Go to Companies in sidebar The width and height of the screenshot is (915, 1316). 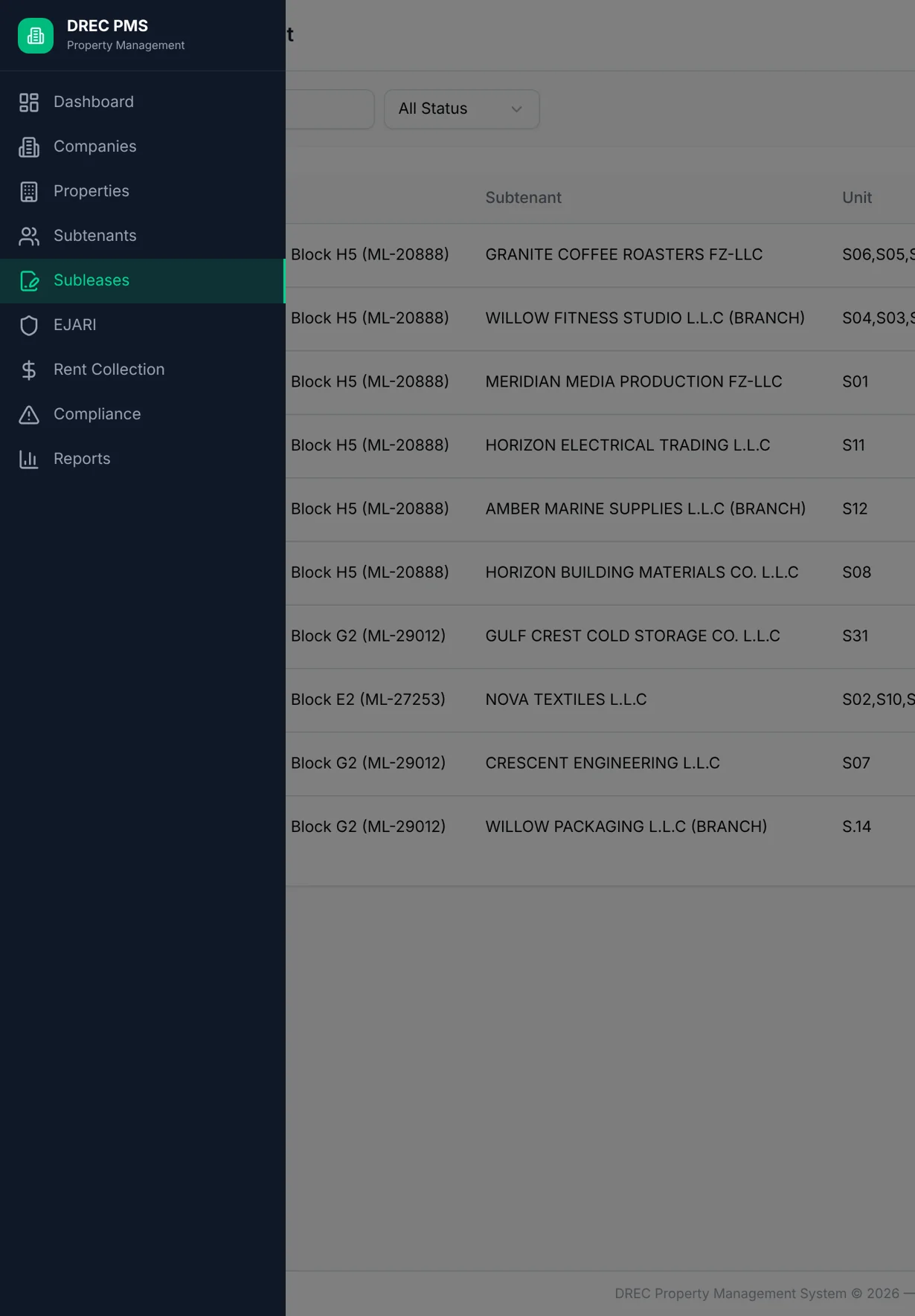(143, 147)
